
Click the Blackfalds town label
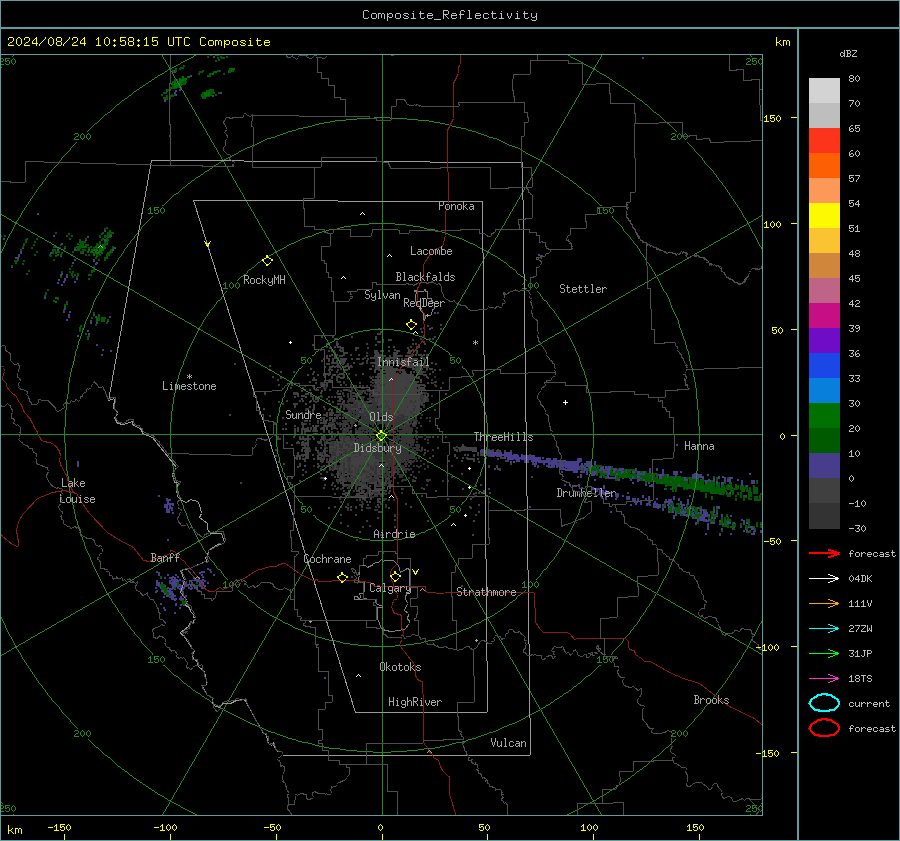pyautogui.click(x=425, y=277)
